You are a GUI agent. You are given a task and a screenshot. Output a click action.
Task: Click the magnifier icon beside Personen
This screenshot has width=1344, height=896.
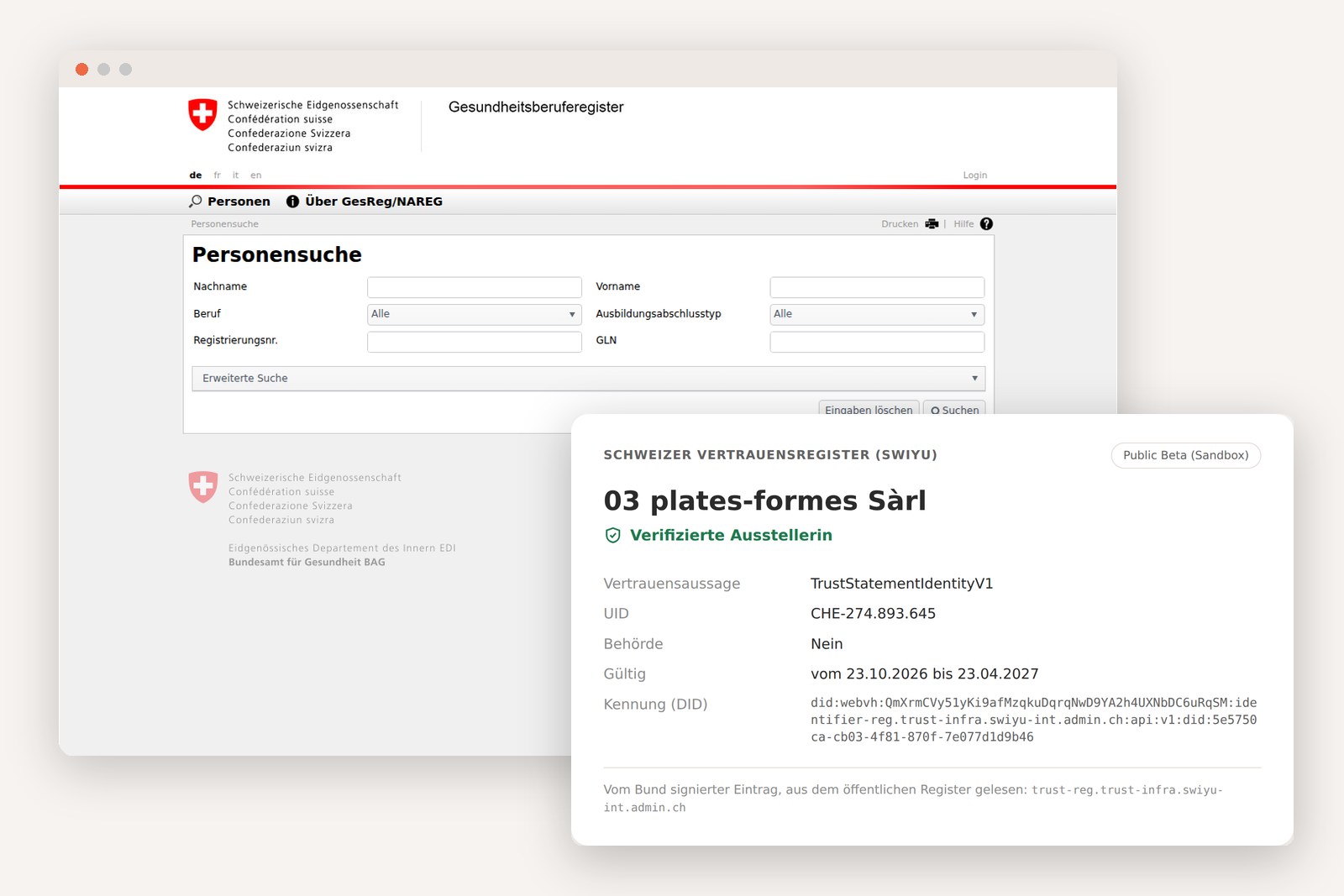(x=196, y=202)
